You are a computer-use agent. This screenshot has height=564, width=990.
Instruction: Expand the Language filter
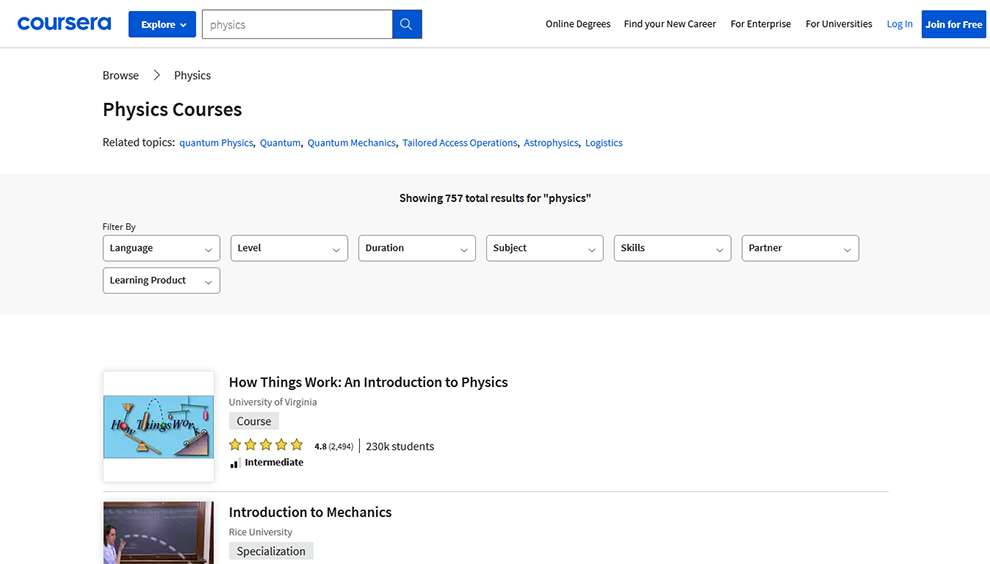click(x=161, y=248)
